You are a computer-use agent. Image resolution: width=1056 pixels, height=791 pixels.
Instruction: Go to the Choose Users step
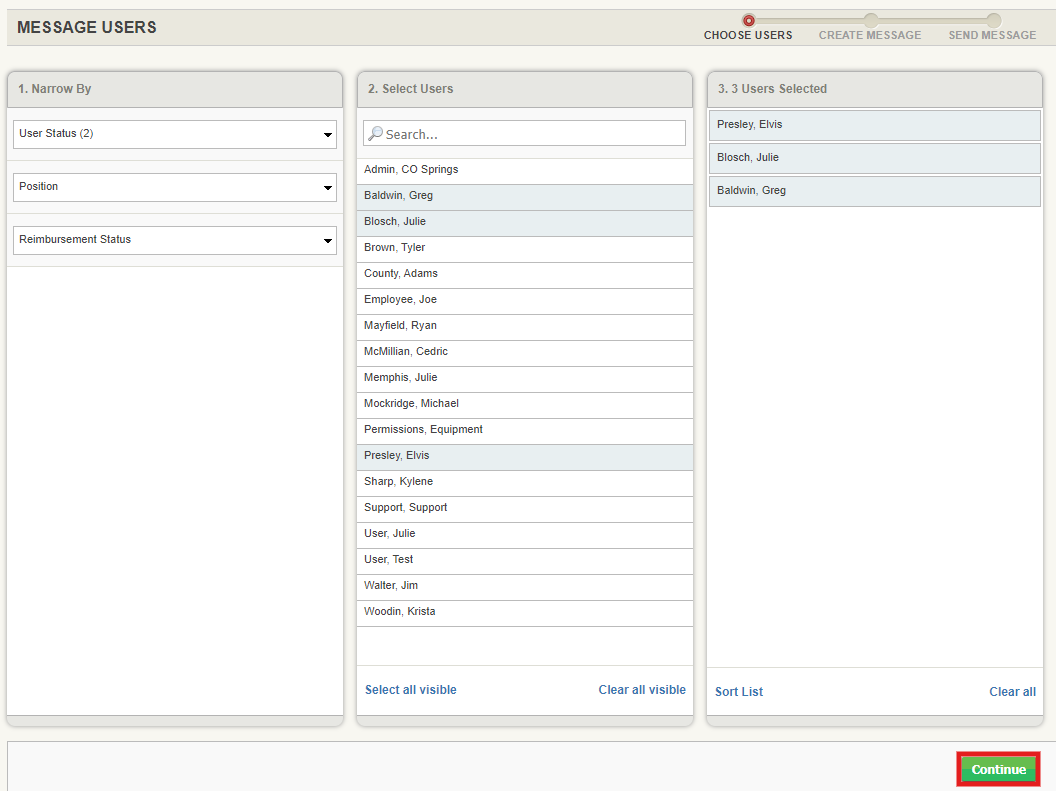point(748,28)
